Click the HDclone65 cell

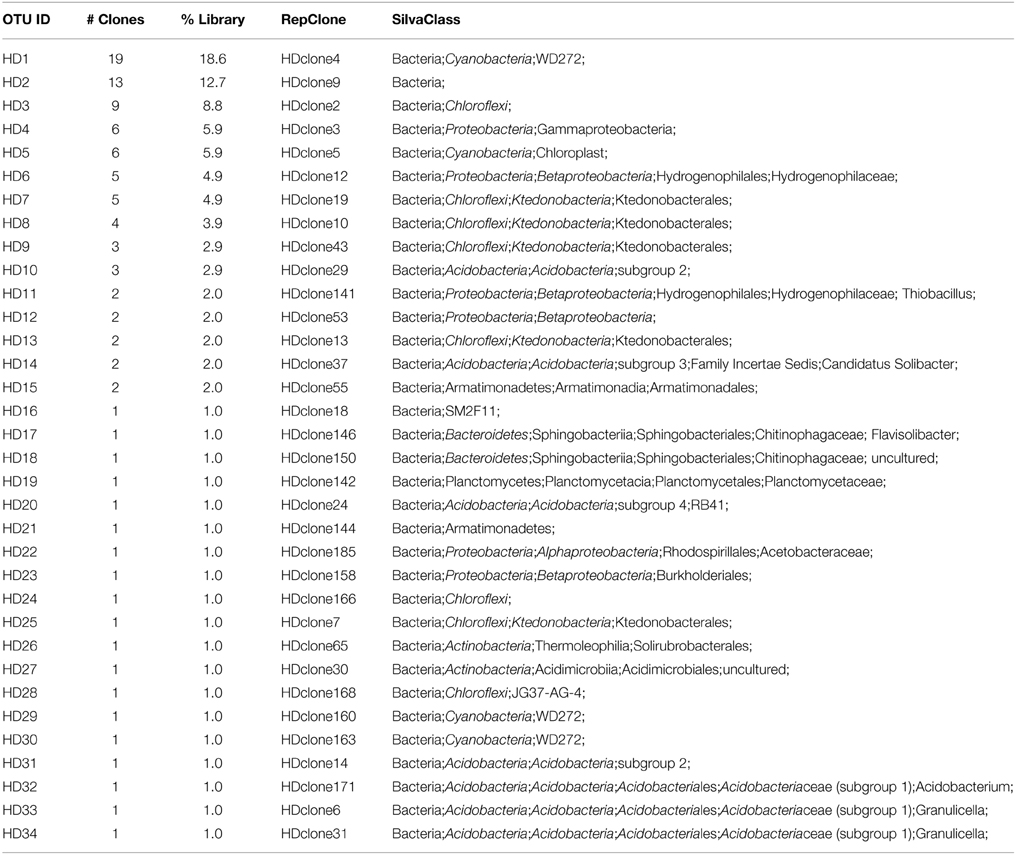click(314, 646)
